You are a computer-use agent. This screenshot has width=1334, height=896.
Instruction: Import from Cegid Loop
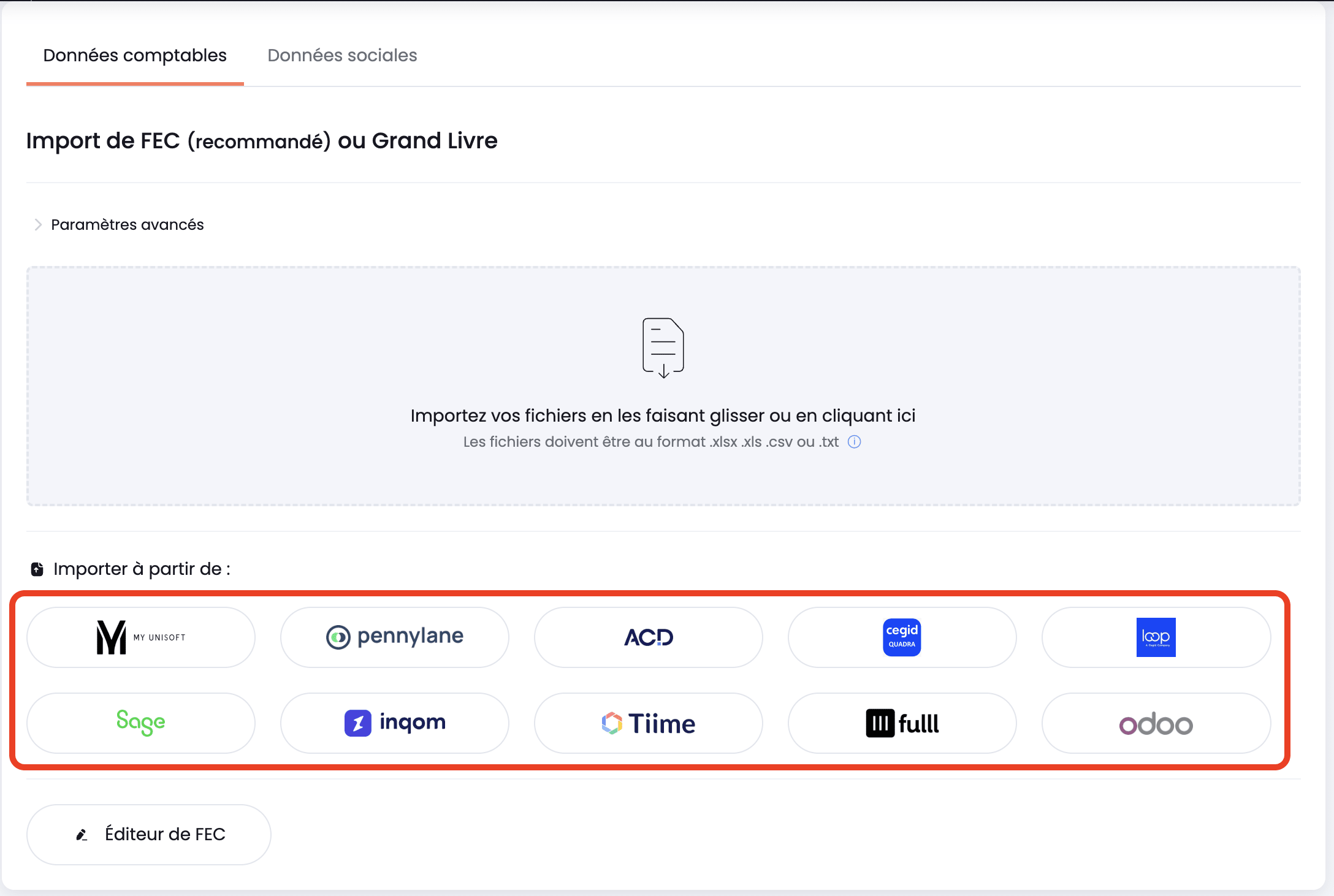click(x=1156, y=637)
